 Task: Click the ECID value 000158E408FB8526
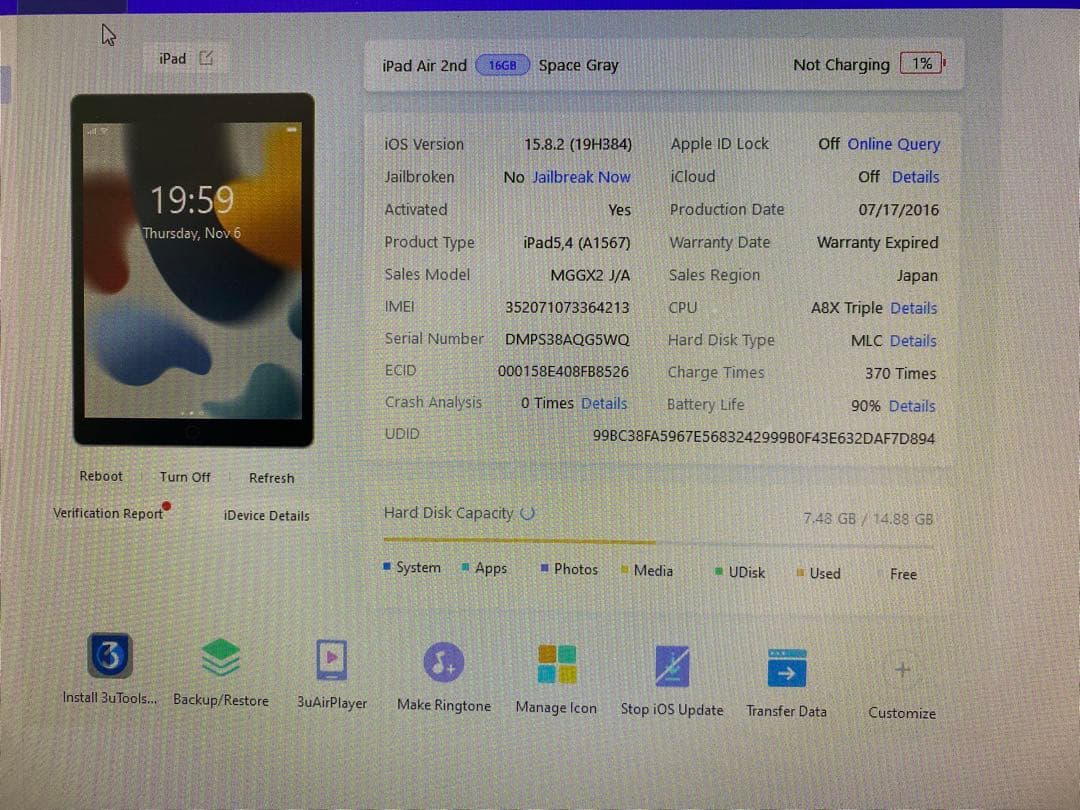563,372
